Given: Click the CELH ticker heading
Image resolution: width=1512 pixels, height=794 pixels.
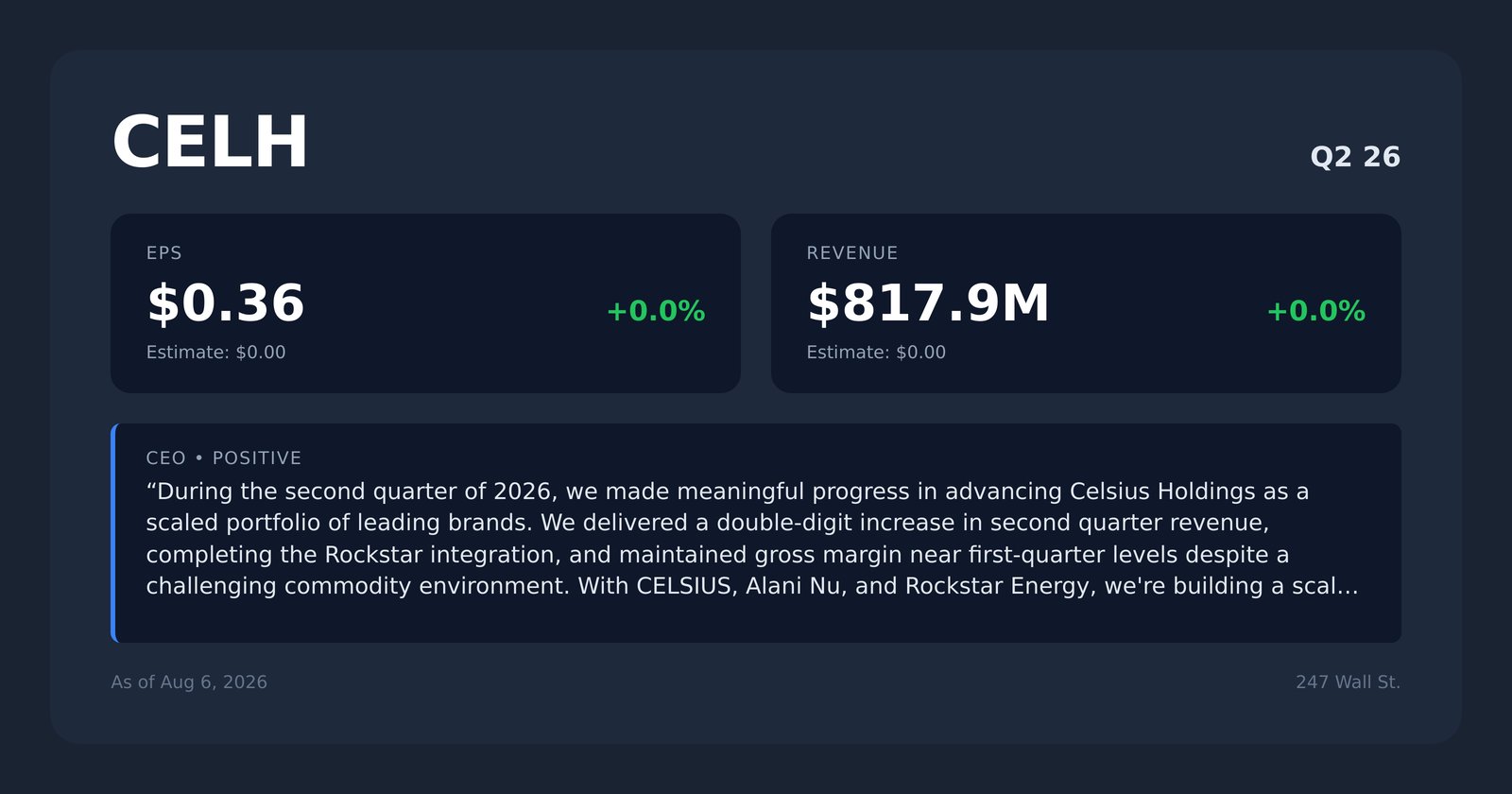Looking at the screenshot, I should [210, 143].
